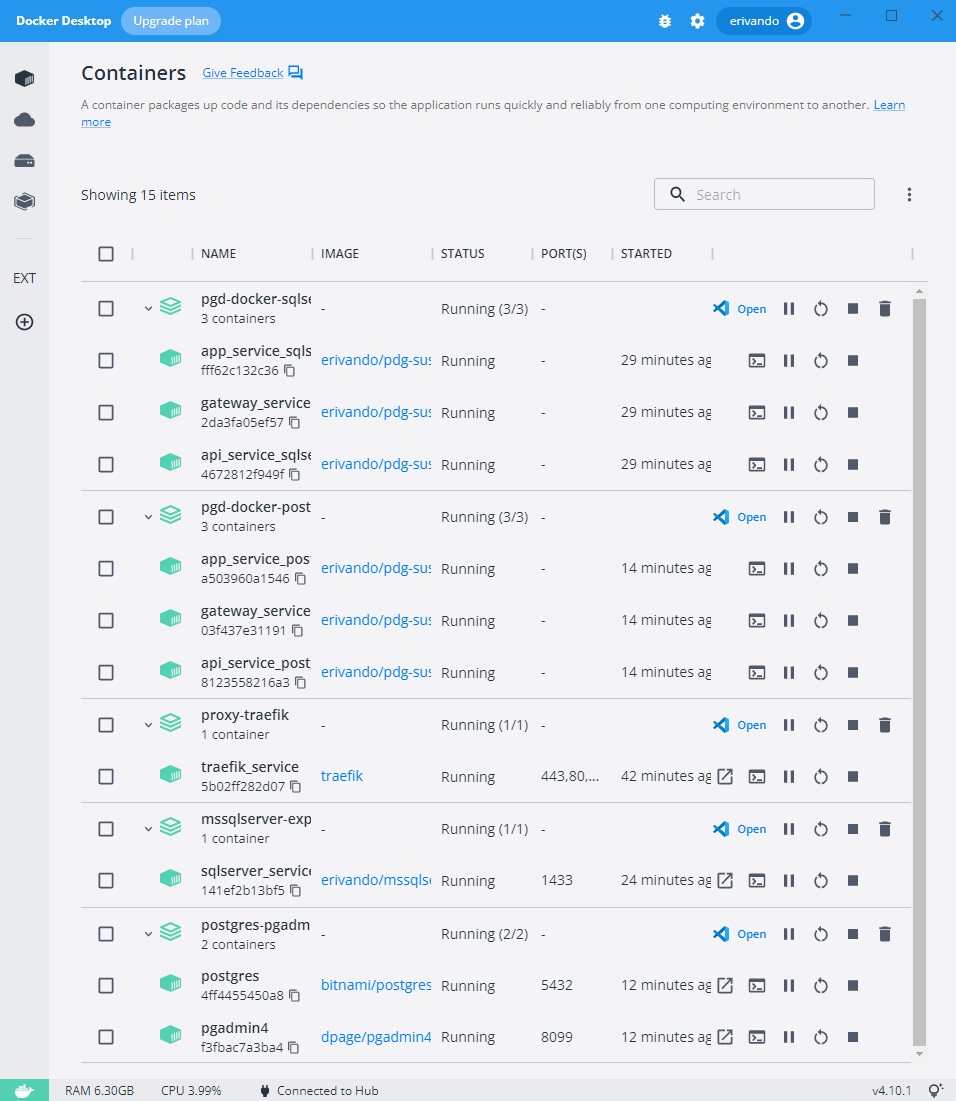Open pgd-docker-sqlse in VS Code
Viewport: 956px width, 1101px height.
740,309
